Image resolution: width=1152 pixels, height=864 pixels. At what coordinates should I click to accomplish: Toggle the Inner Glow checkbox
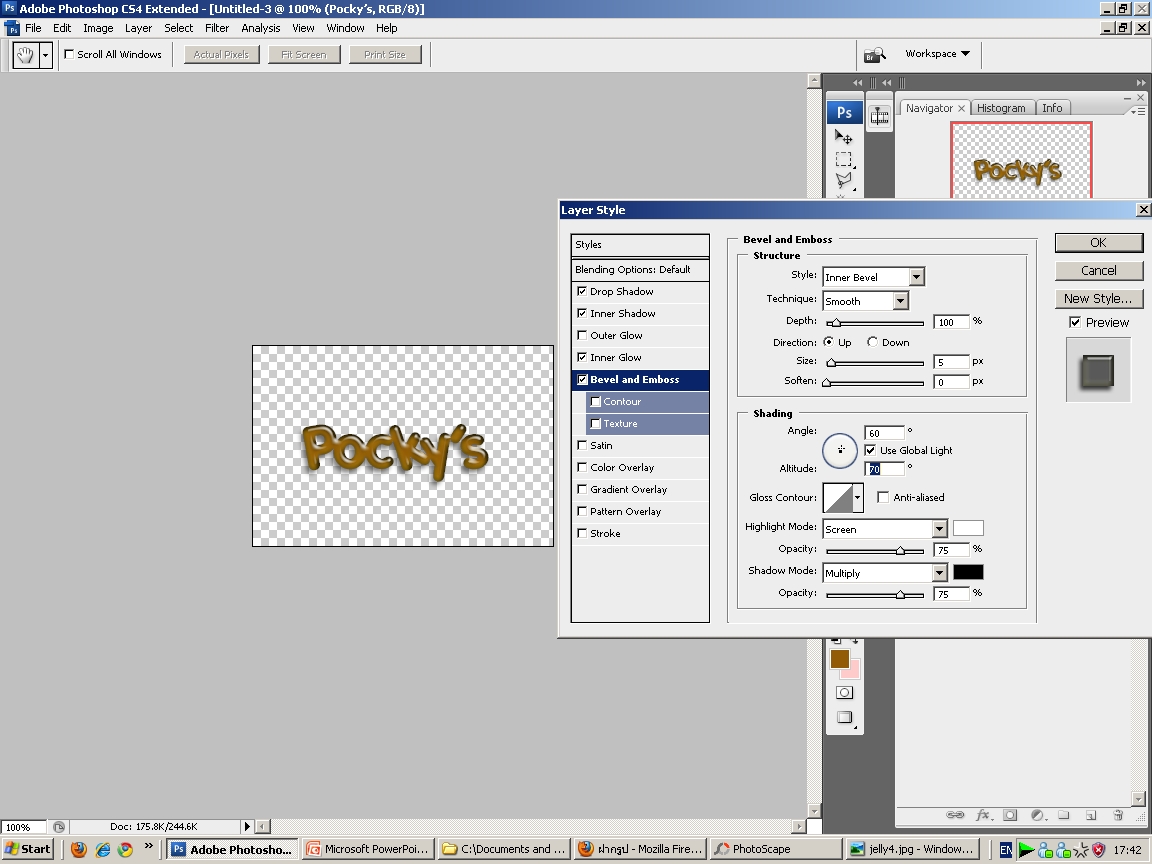tap(582, 357)
